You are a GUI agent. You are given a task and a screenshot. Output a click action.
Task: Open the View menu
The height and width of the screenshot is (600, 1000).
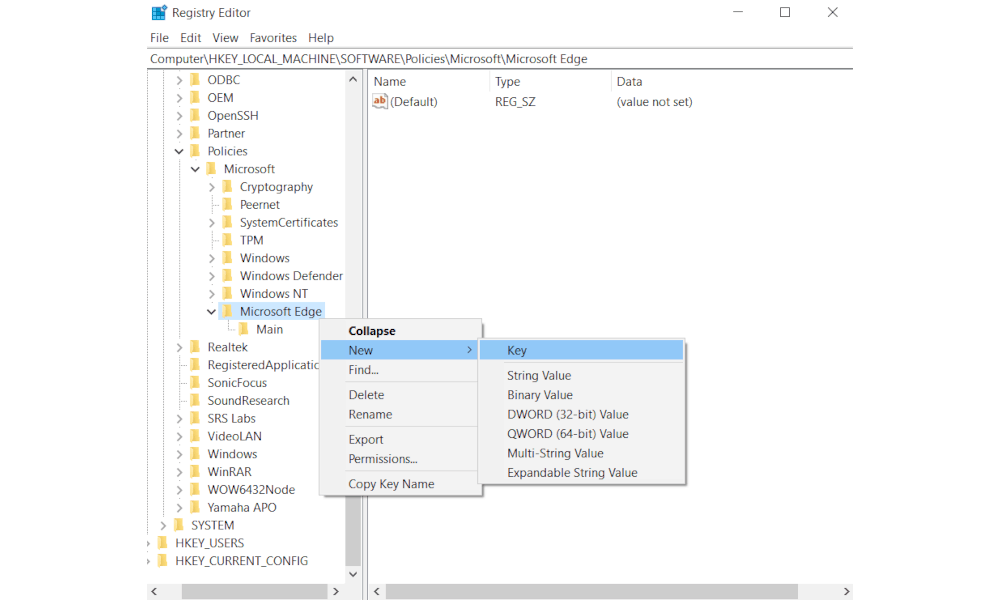pos(225,38)
